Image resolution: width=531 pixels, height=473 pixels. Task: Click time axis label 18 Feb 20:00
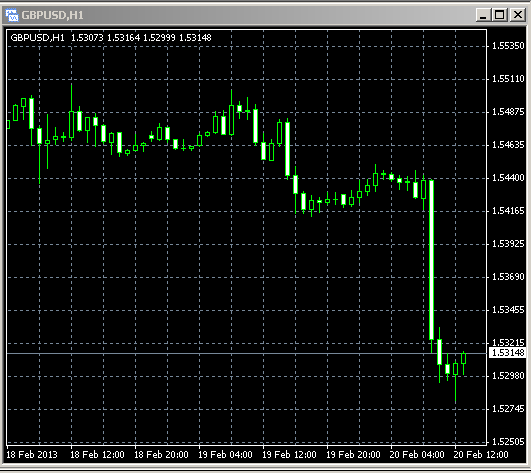click(161, 455)
